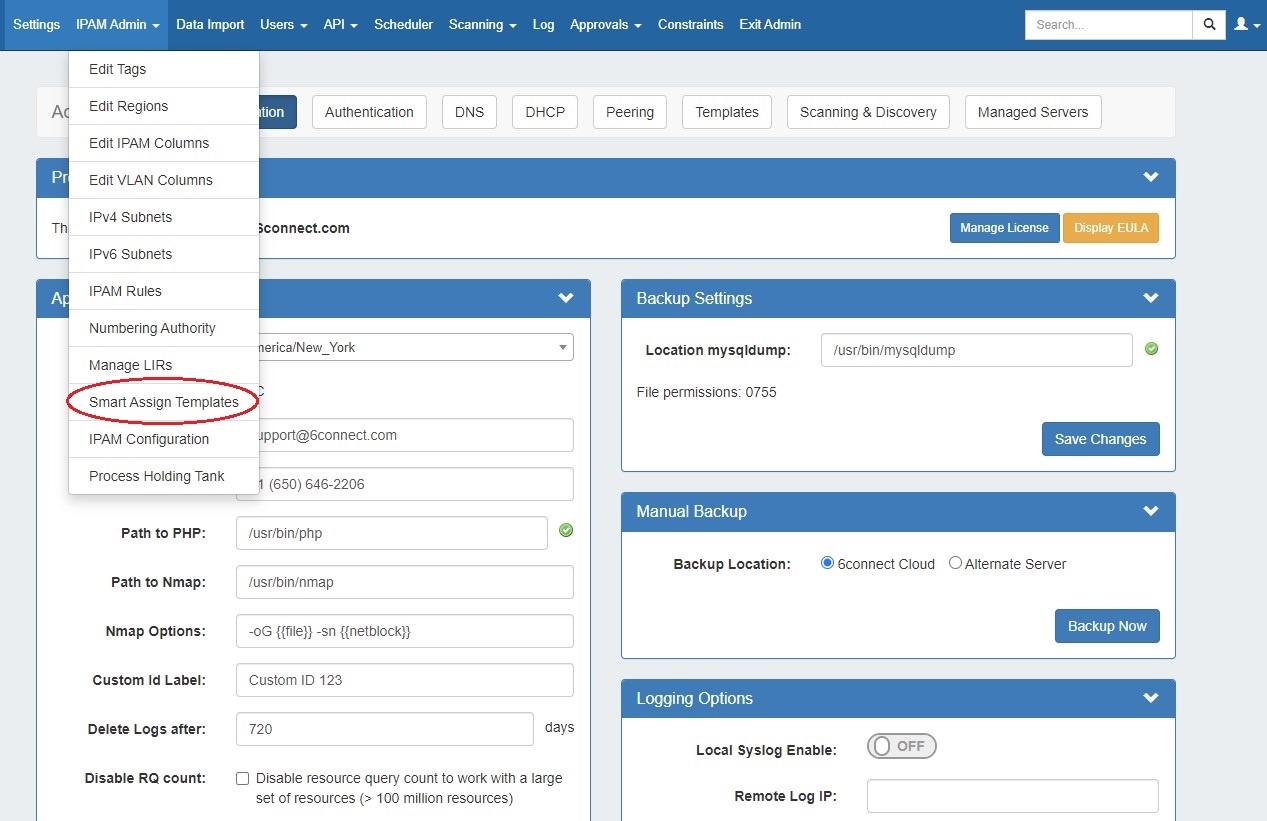1267x821 pixels.
Task: Toggle the Local Syslog Enable switch
Action: 901,746
